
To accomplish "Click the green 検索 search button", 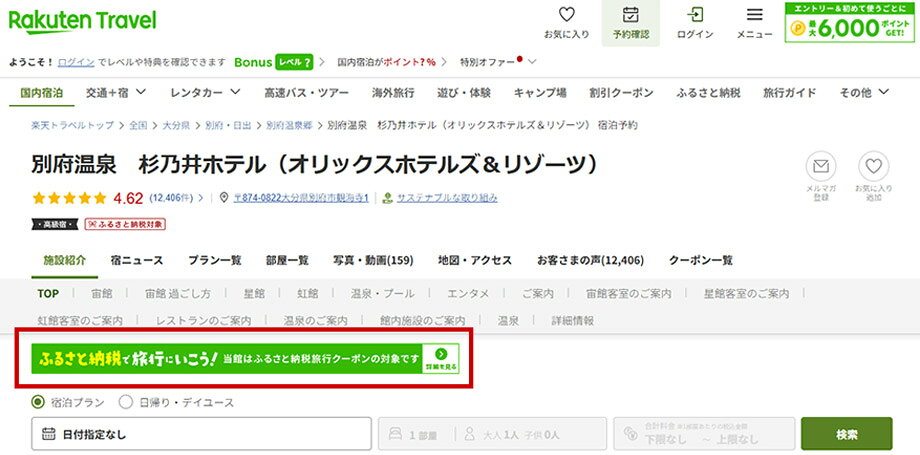I will (847, 434).
